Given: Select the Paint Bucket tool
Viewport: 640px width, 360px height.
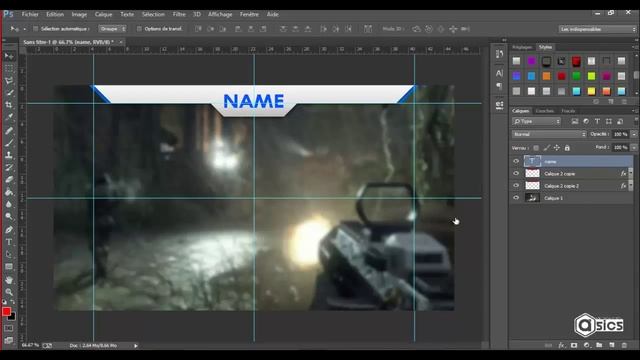Looking at the screenshot, I should [x=9, y=192].
